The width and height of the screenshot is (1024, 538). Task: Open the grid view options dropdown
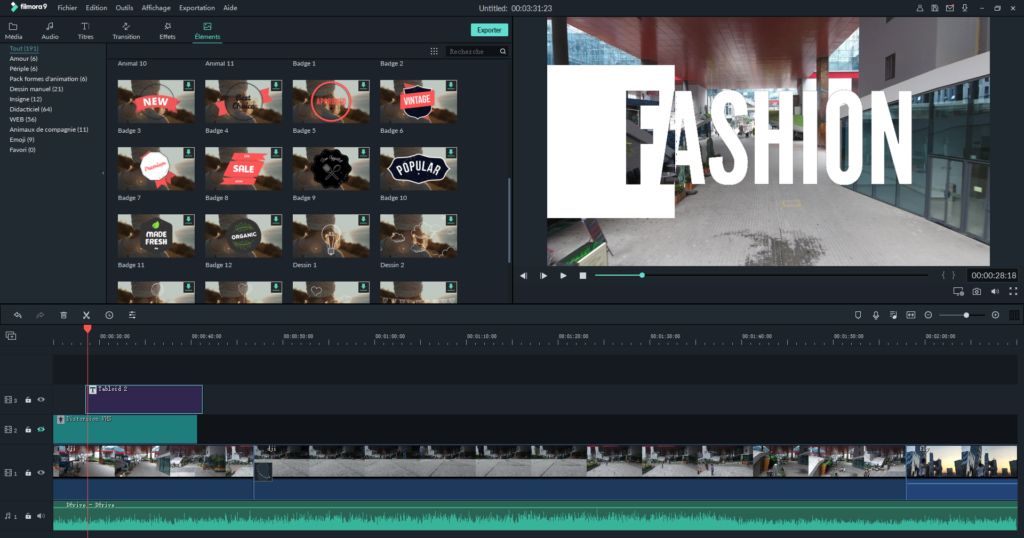tap(434, 51)
